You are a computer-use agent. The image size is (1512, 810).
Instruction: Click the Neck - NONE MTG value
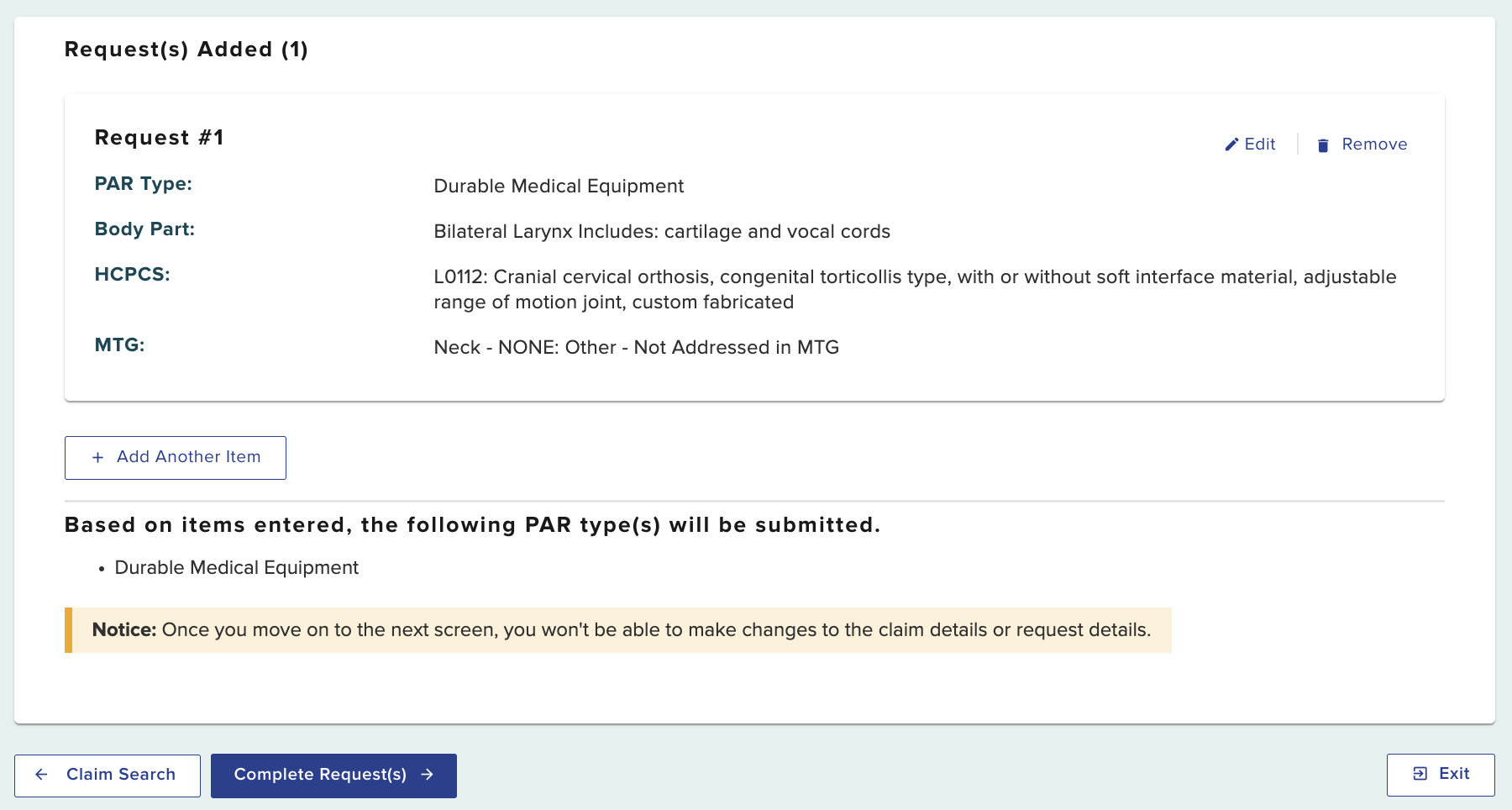[x=636, y=348]
